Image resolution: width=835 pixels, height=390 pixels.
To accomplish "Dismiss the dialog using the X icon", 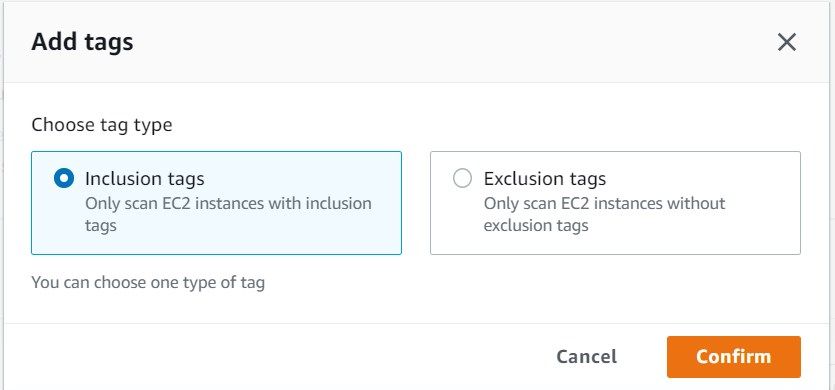I will pyautogui.click(x=787, y=42).
